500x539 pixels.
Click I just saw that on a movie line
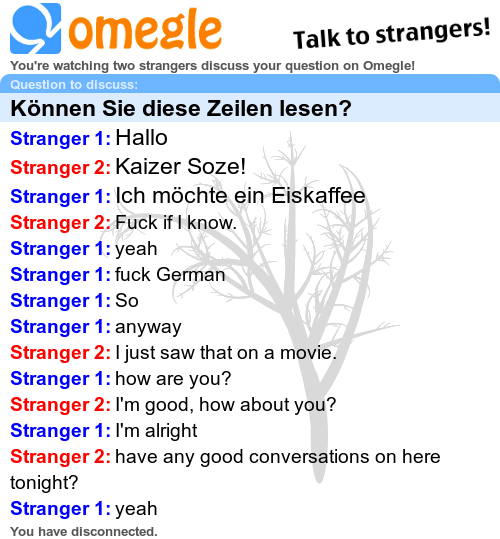point(174,353)
